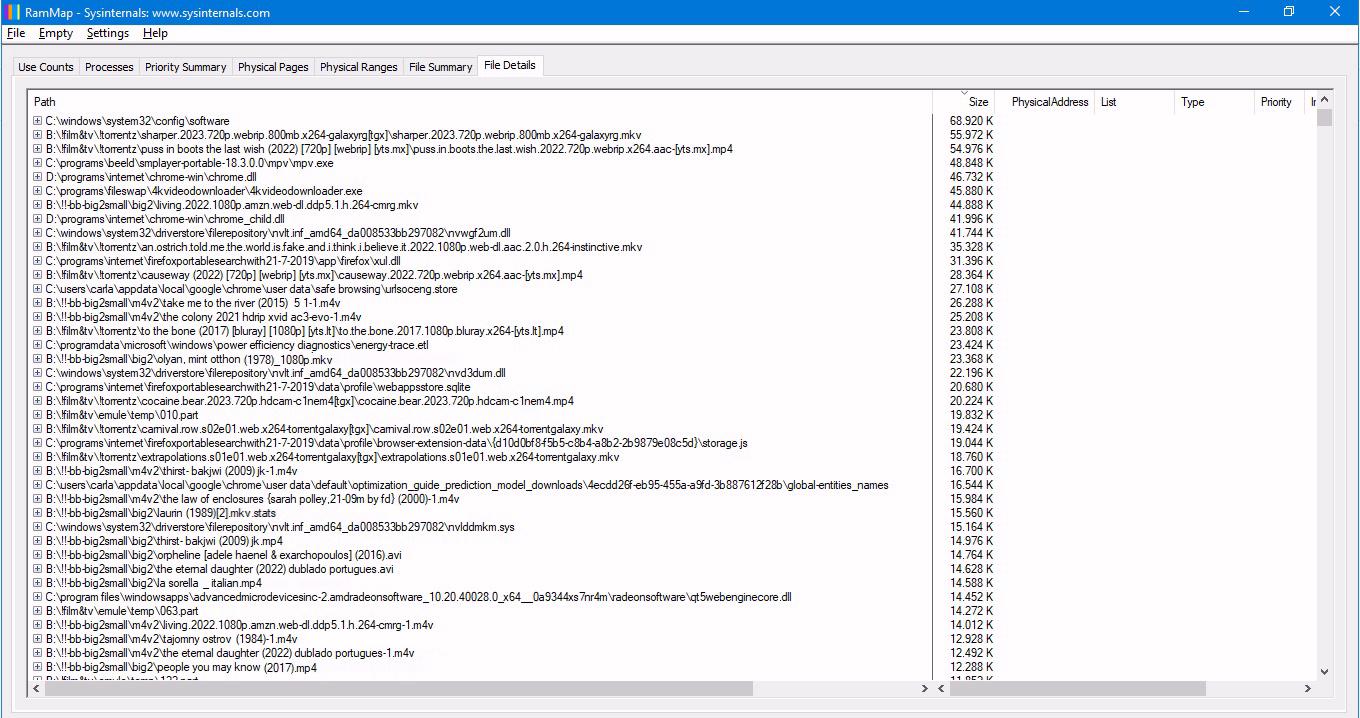Sort by the Priority column header
The height and width of the screenshot is (718, 1360).
[x=1279, y=101]
